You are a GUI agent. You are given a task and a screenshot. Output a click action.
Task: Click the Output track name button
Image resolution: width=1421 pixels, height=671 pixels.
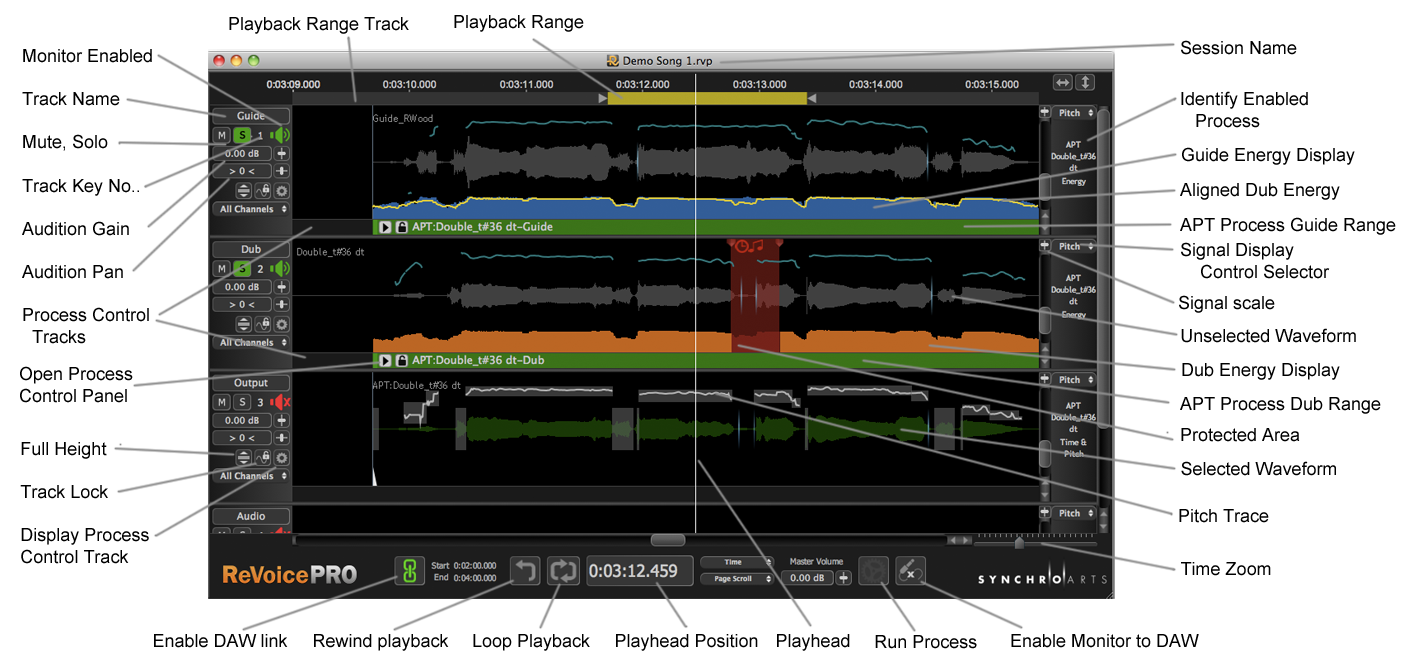251,383
